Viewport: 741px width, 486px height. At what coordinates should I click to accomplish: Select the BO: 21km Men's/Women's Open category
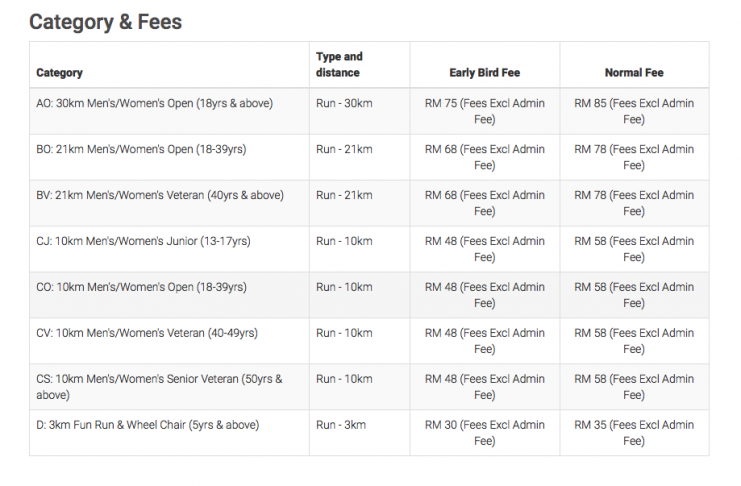click(141, 149)
